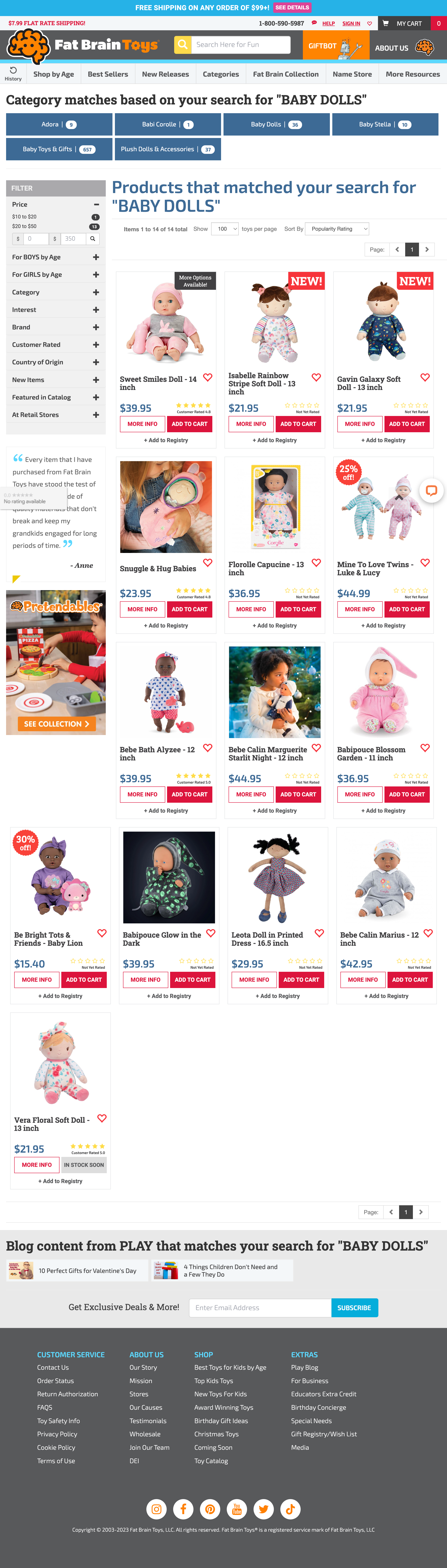The image size is (447, 1568).
Task: Go to next page arrow at top
Action: 427,250
